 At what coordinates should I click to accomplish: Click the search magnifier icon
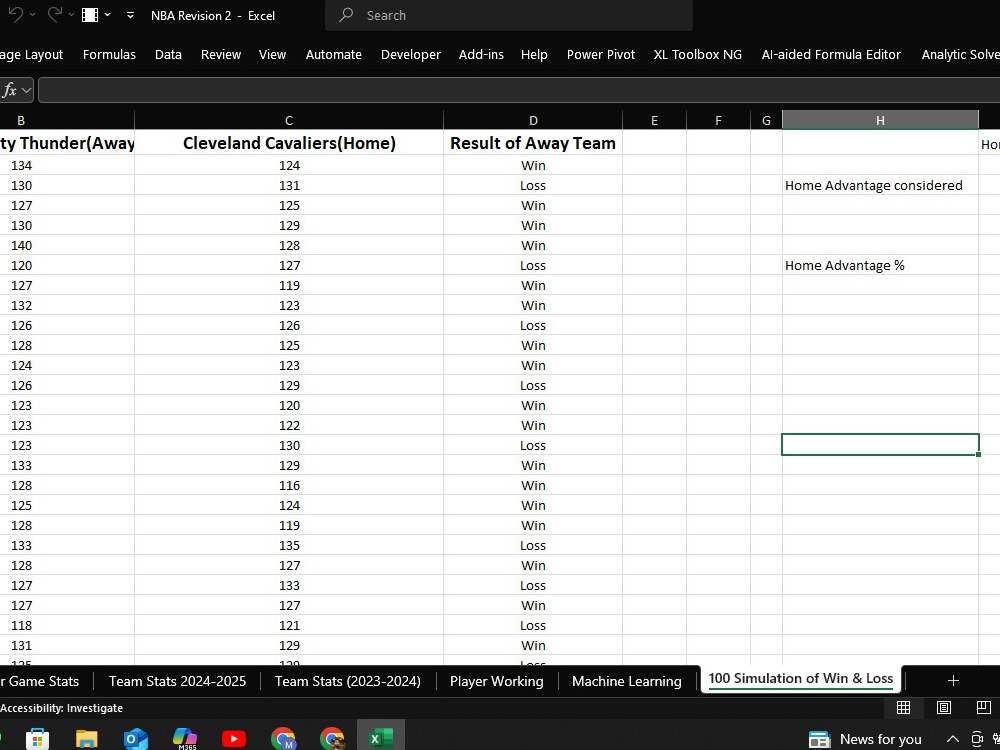(346, 15)
